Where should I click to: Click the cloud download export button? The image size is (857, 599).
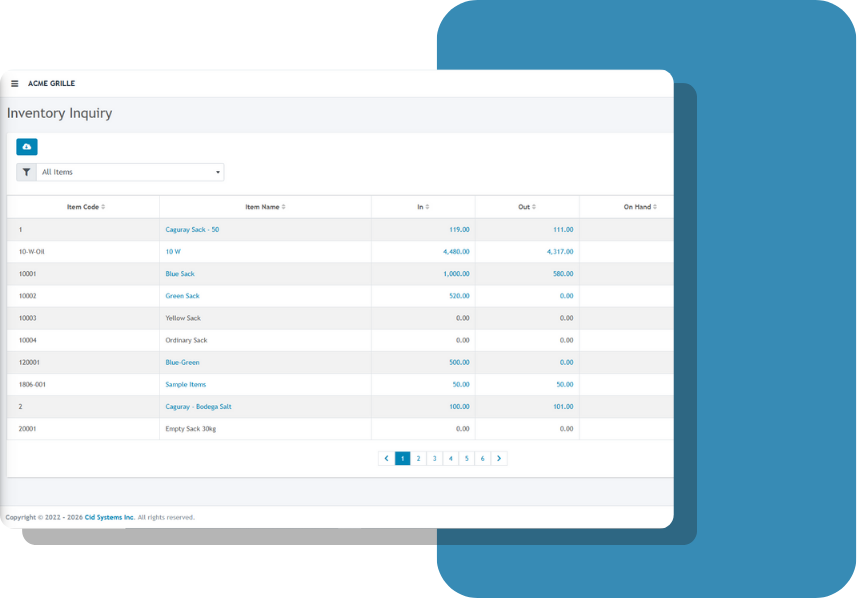27,147
